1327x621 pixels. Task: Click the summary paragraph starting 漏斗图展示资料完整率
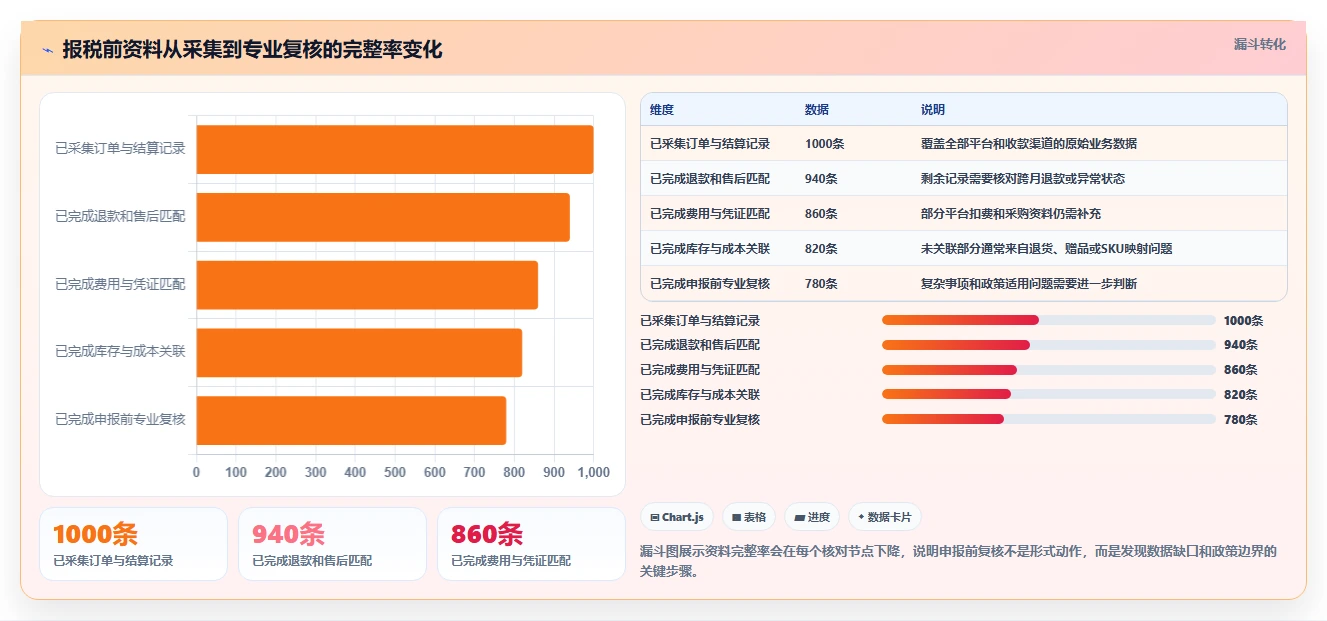[x=958, y=561]
